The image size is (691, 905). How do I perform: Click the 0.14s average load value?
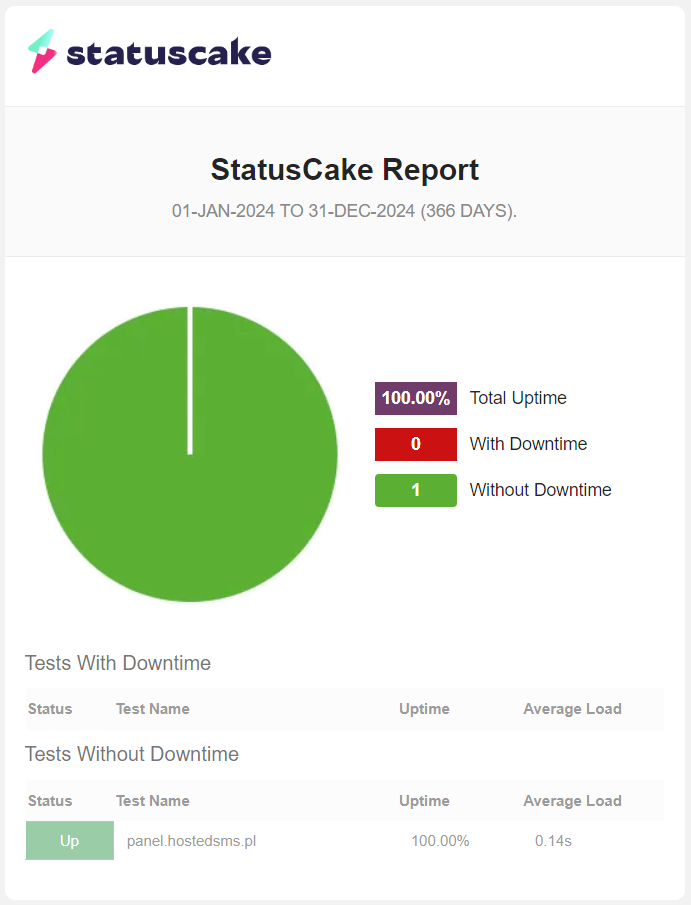click(x=553, y=841)
